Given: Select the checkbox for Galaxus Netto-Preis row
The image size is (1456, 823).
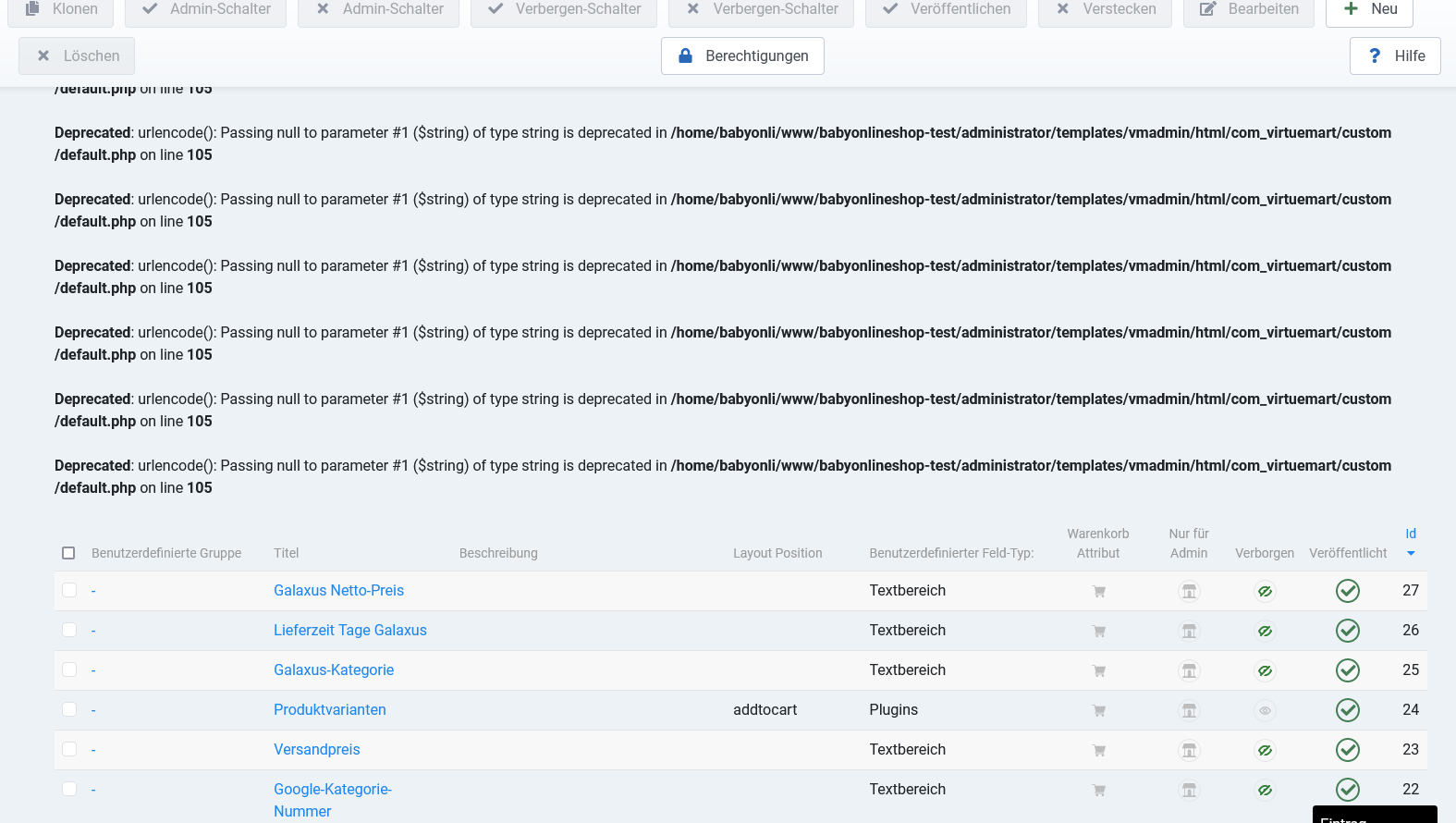Looking at the screenshot, I should pos(69,590).
